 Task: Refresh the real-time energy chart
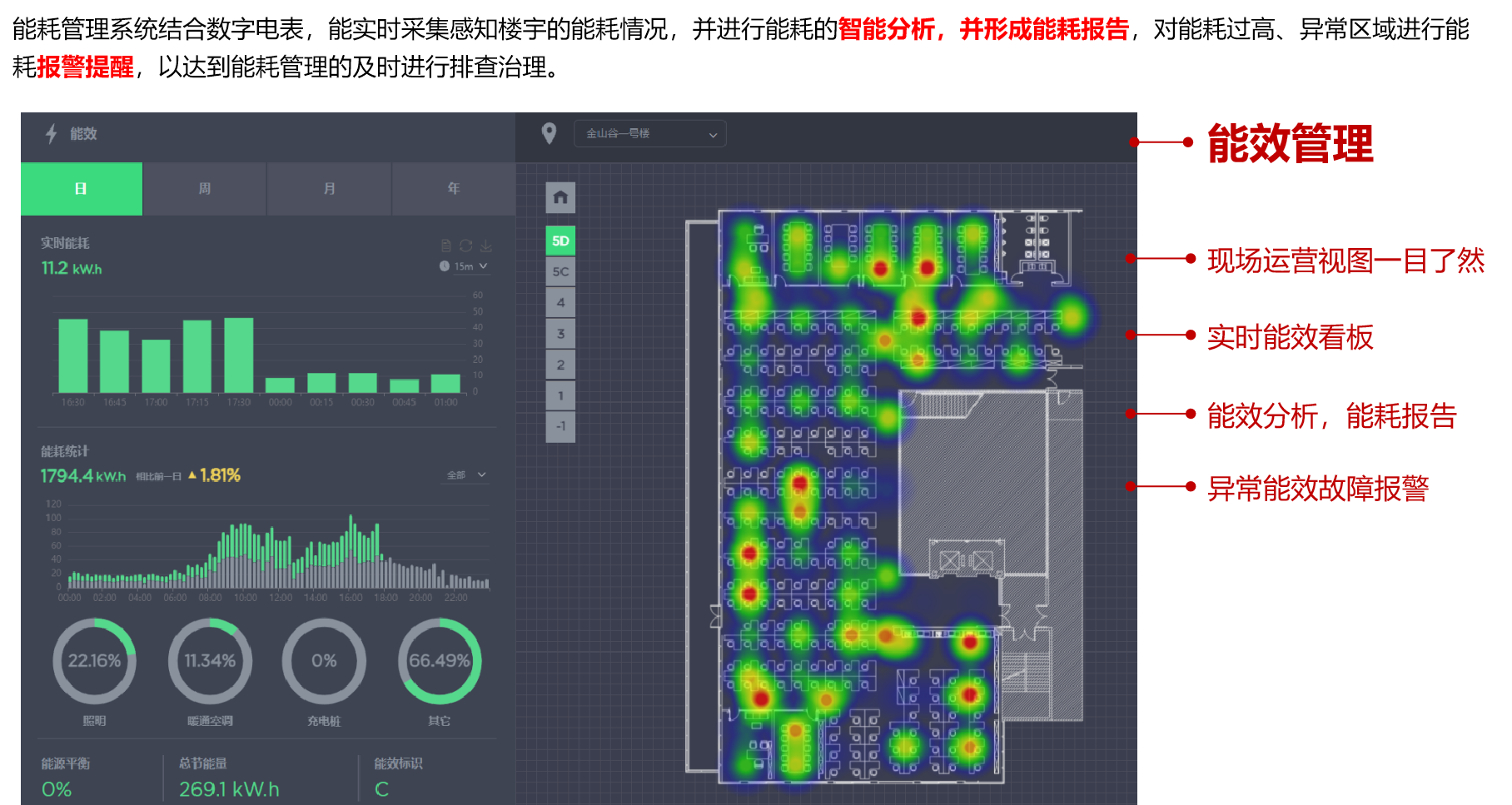pyautogui.click(x=466, y=246)
